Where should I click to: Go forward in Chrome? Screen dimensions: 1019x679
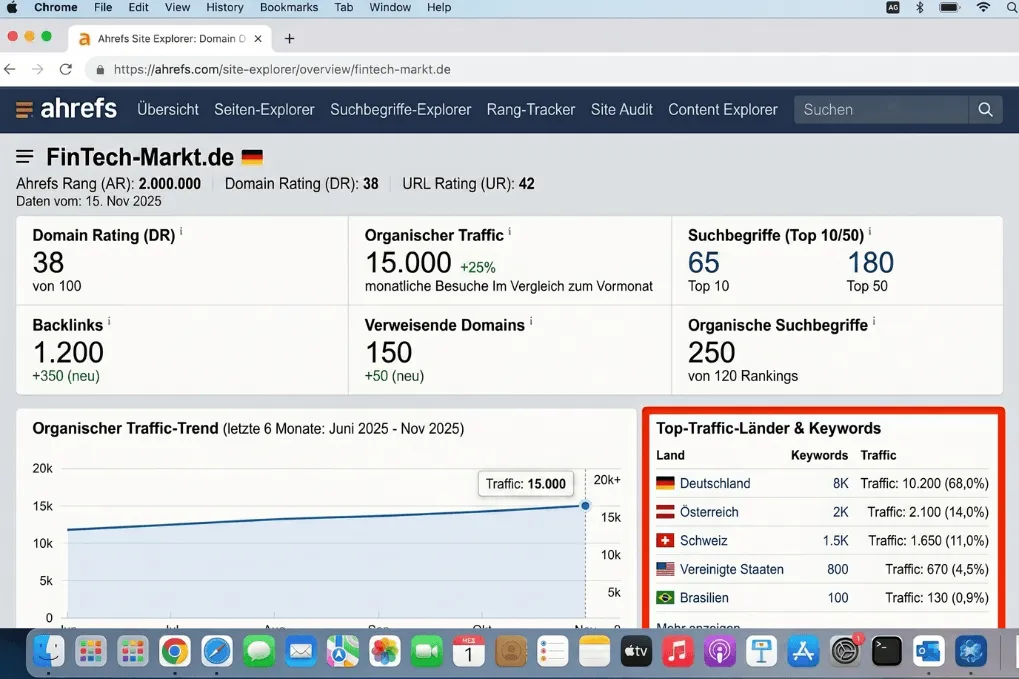click(38, 70)
